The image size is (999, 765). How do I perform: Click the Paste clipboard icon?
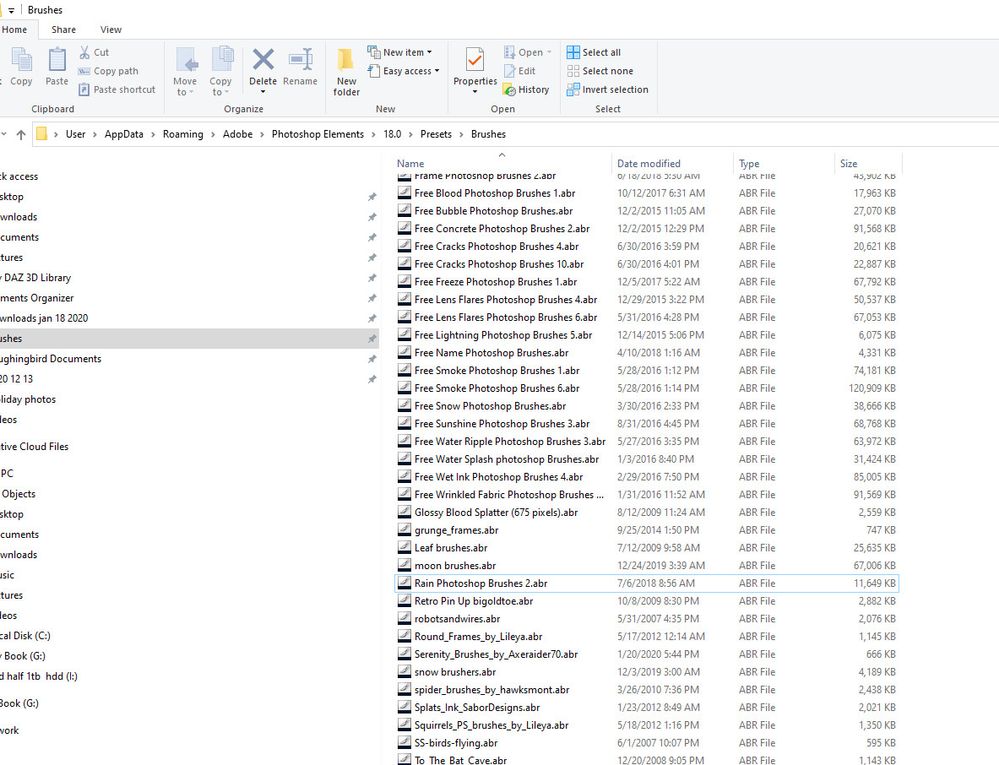(57, 59)
